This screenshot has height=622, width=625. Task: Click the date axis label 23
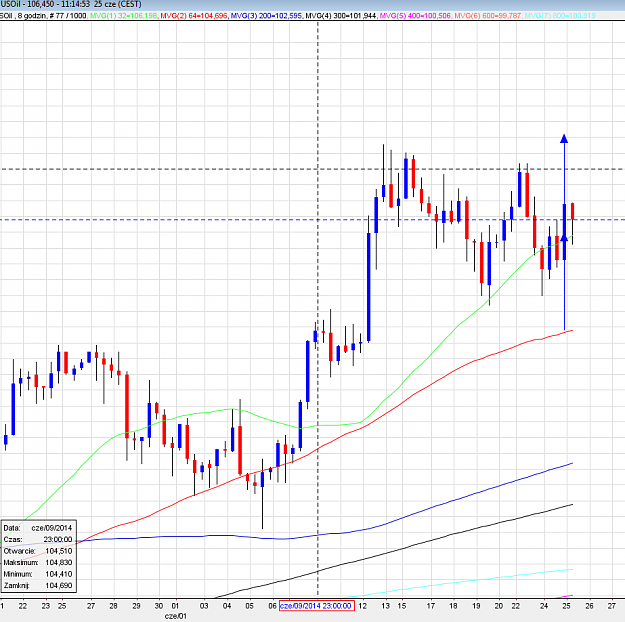pos(46,606)
